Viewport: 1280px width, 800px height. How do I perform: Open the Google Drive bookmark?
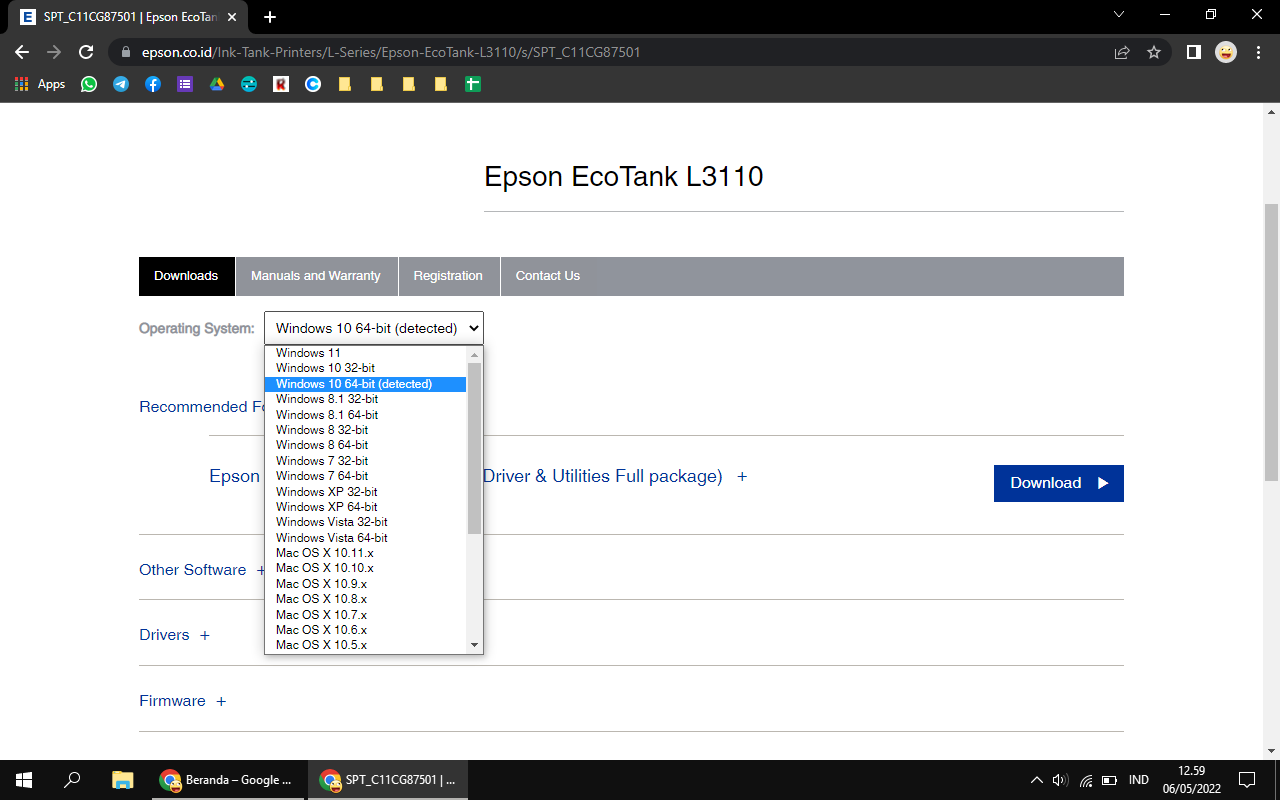(x=217, y=85)
